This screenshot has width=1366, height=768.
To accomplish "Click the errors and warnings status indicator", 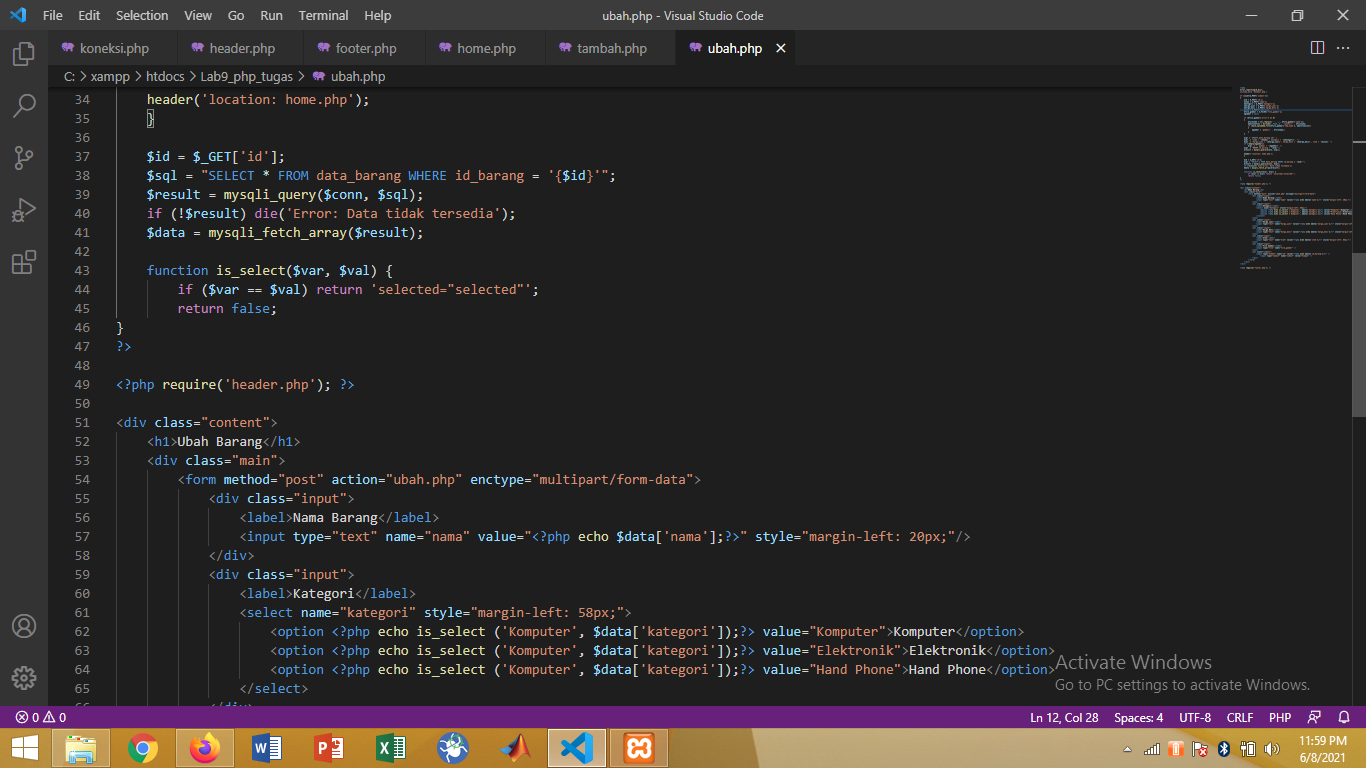I will click(x=40, y=717).
